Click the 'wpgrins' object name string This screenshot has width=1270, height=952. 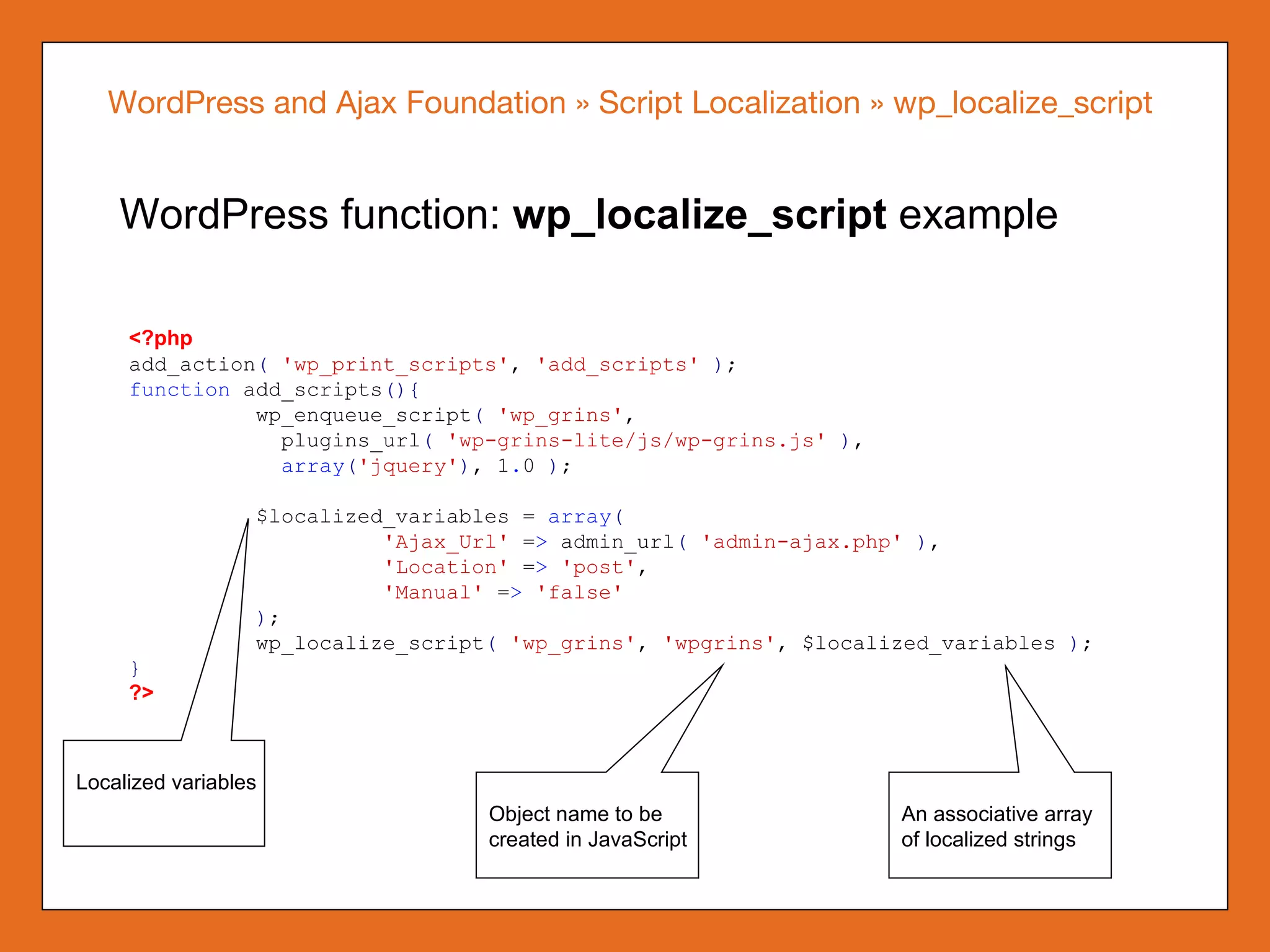click(719, 643)
